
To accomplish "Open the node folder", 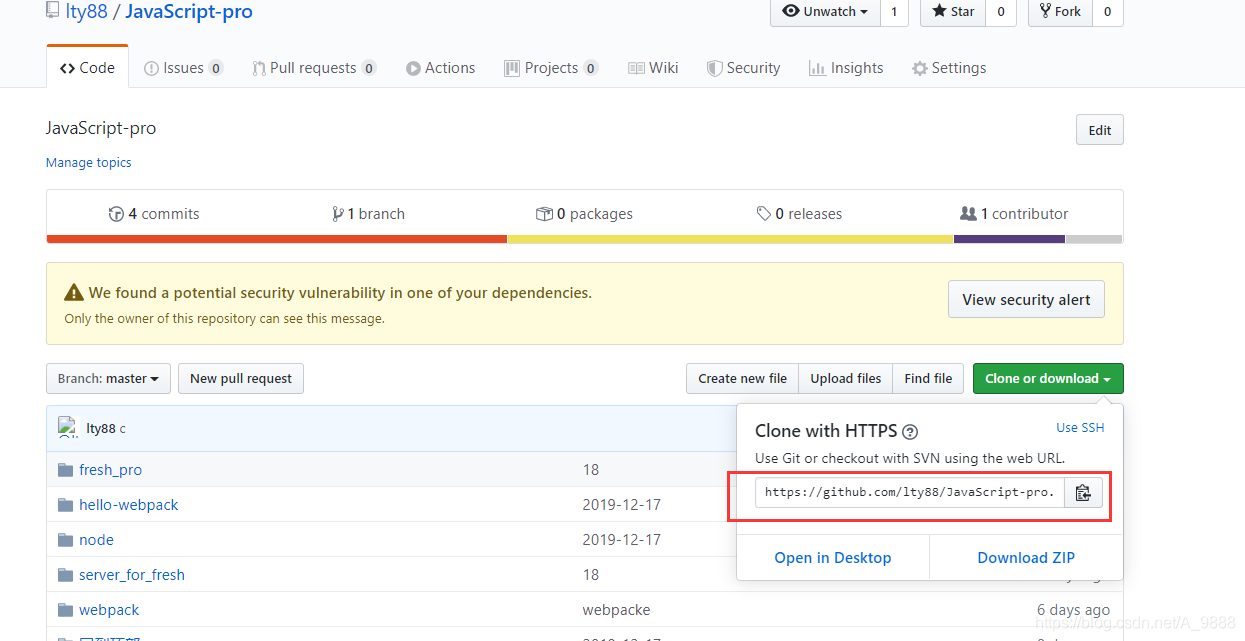I will 96,540.
